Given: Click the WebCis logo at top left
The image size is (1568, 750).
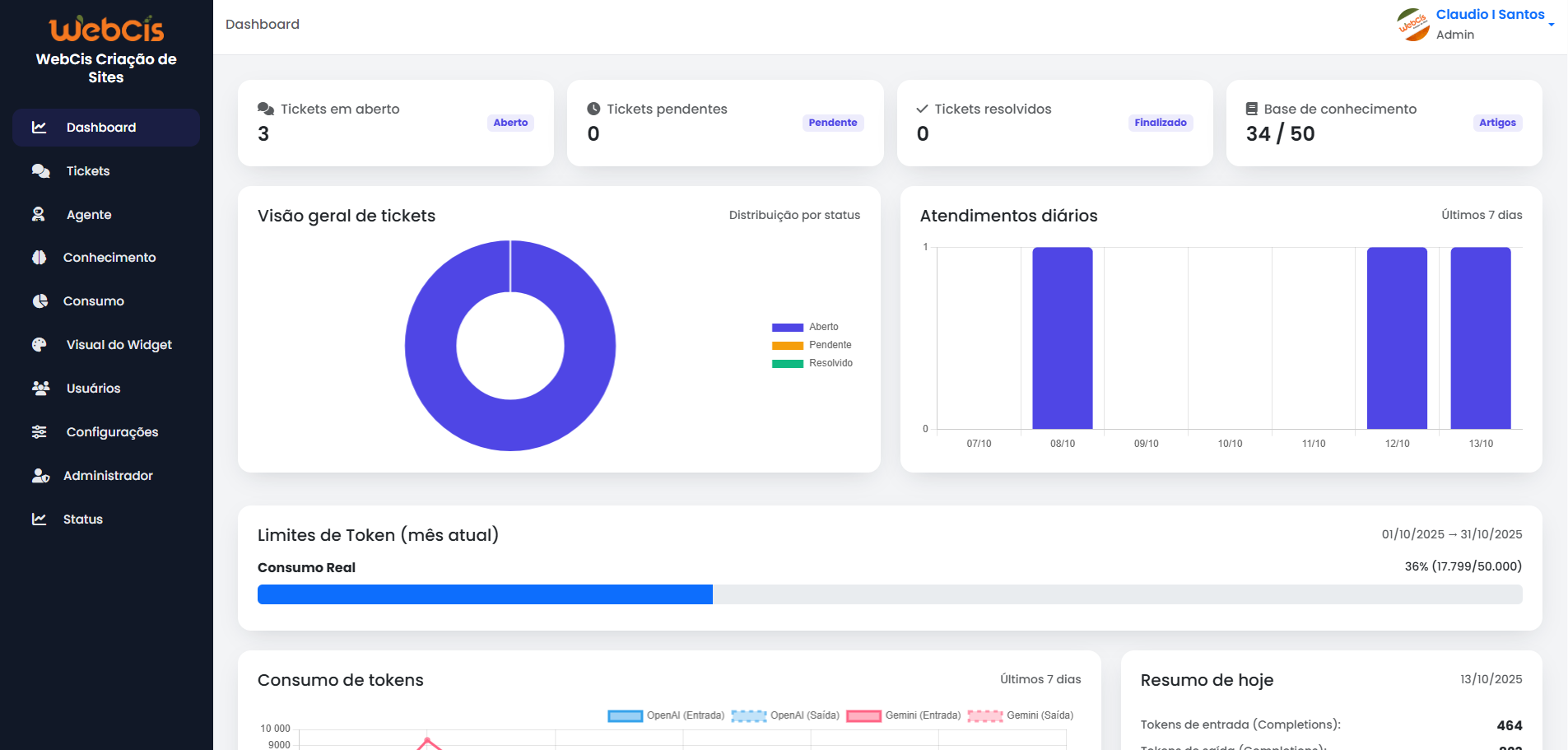Looking at the screenshot, I should click(x=105, y=30).
